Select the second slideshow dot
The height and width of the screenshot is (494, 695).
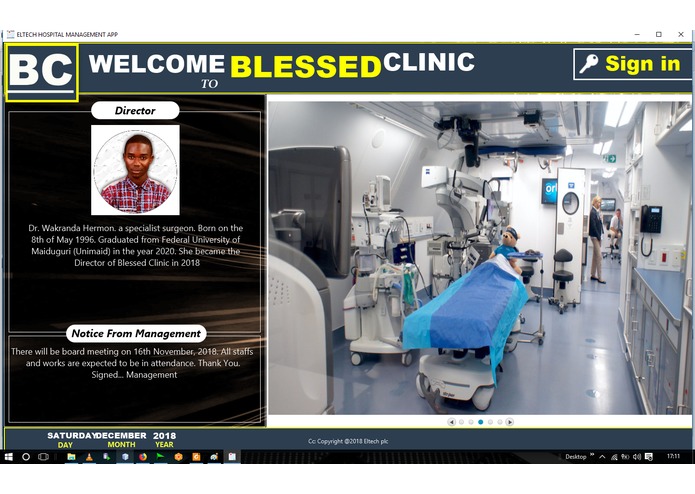[471, 422]
